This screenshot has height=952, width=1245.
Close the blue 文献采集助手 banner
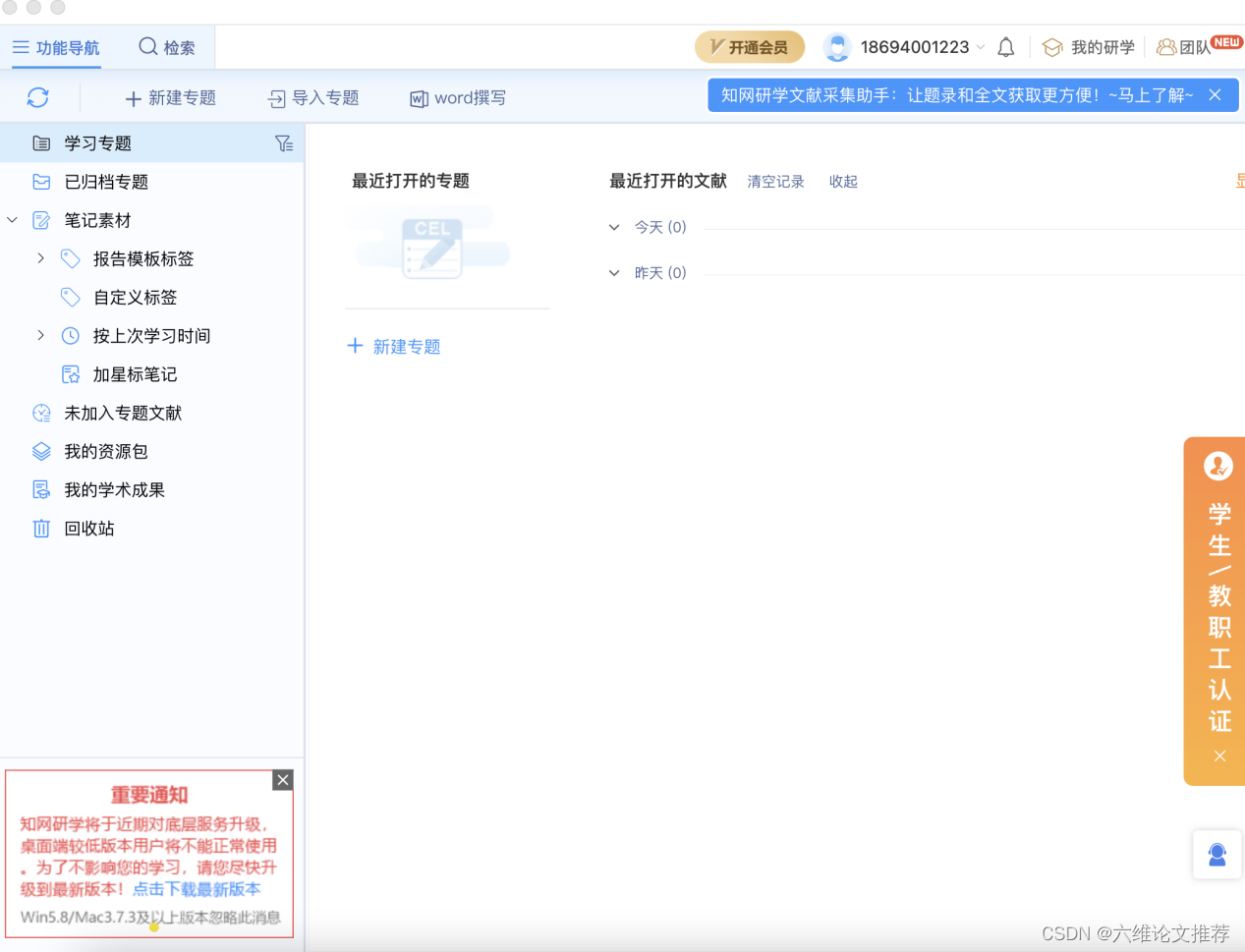tap(1216, 95)
